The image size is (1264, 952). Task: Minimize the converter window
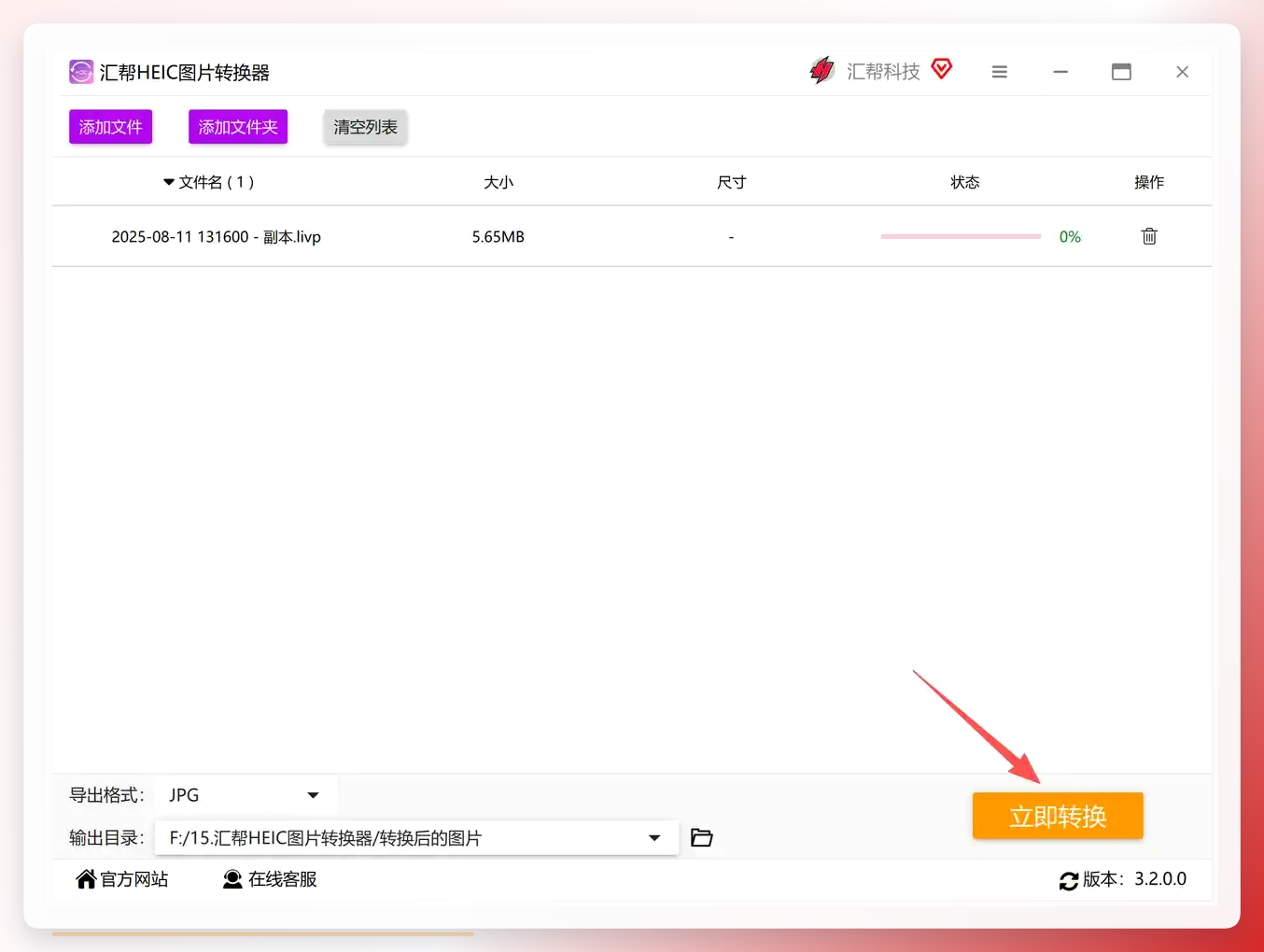tap(1060, 72)
